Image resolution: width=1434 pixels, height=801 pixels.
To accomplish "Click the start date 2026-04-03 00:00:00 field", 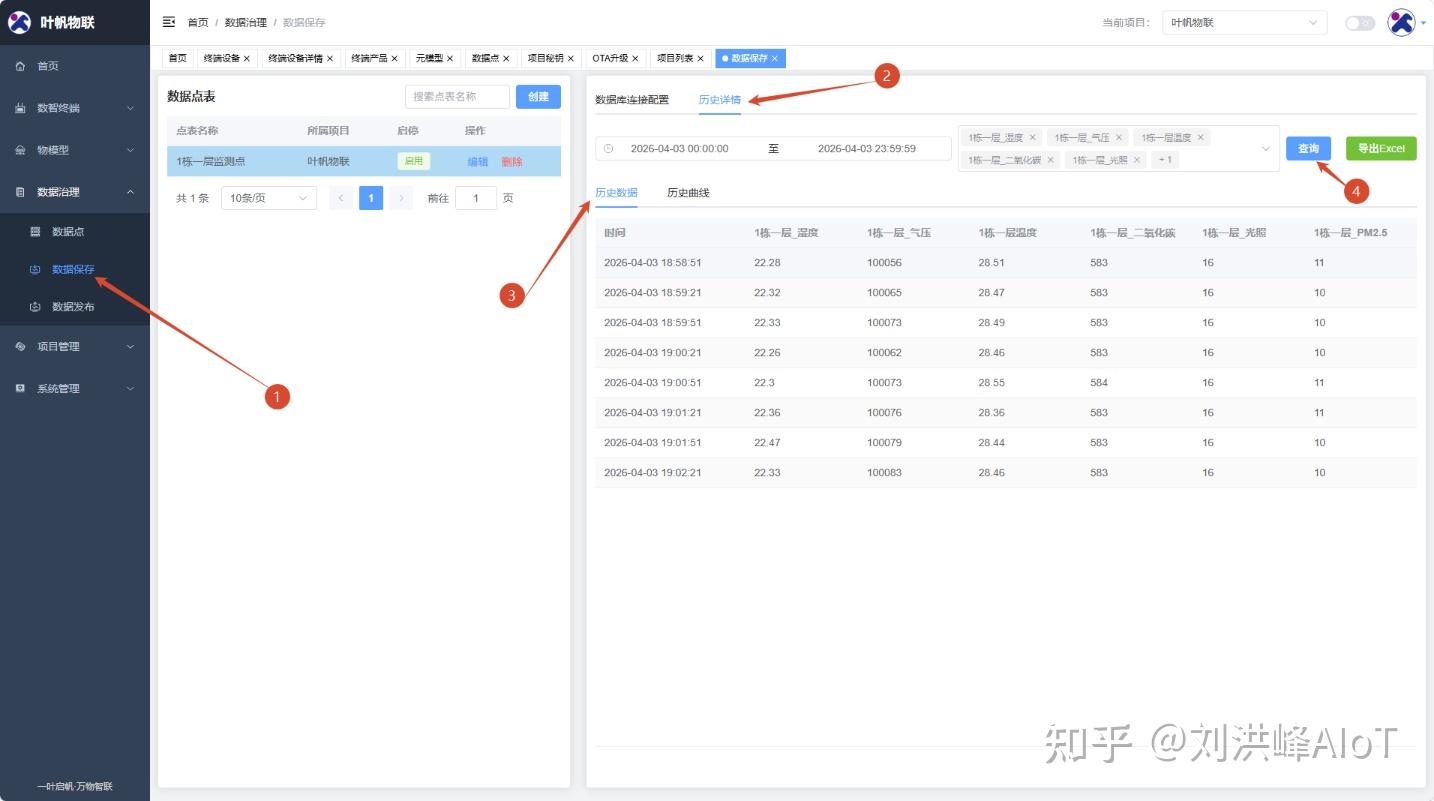I will [679, 149].
